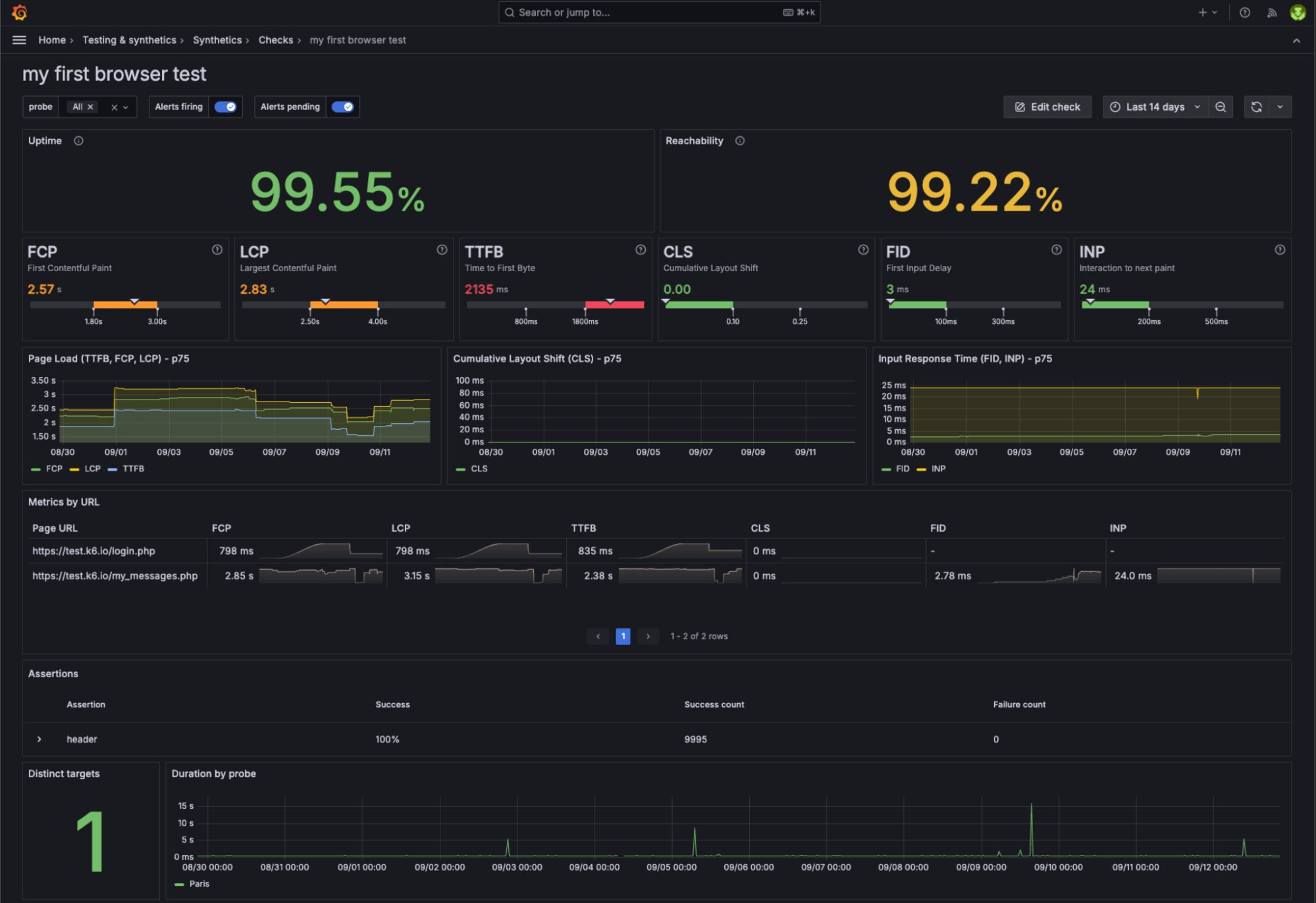This screenshot has height=903, width=1316.
Task: Expand the header assertion row
Action: [x=39, y=739]
